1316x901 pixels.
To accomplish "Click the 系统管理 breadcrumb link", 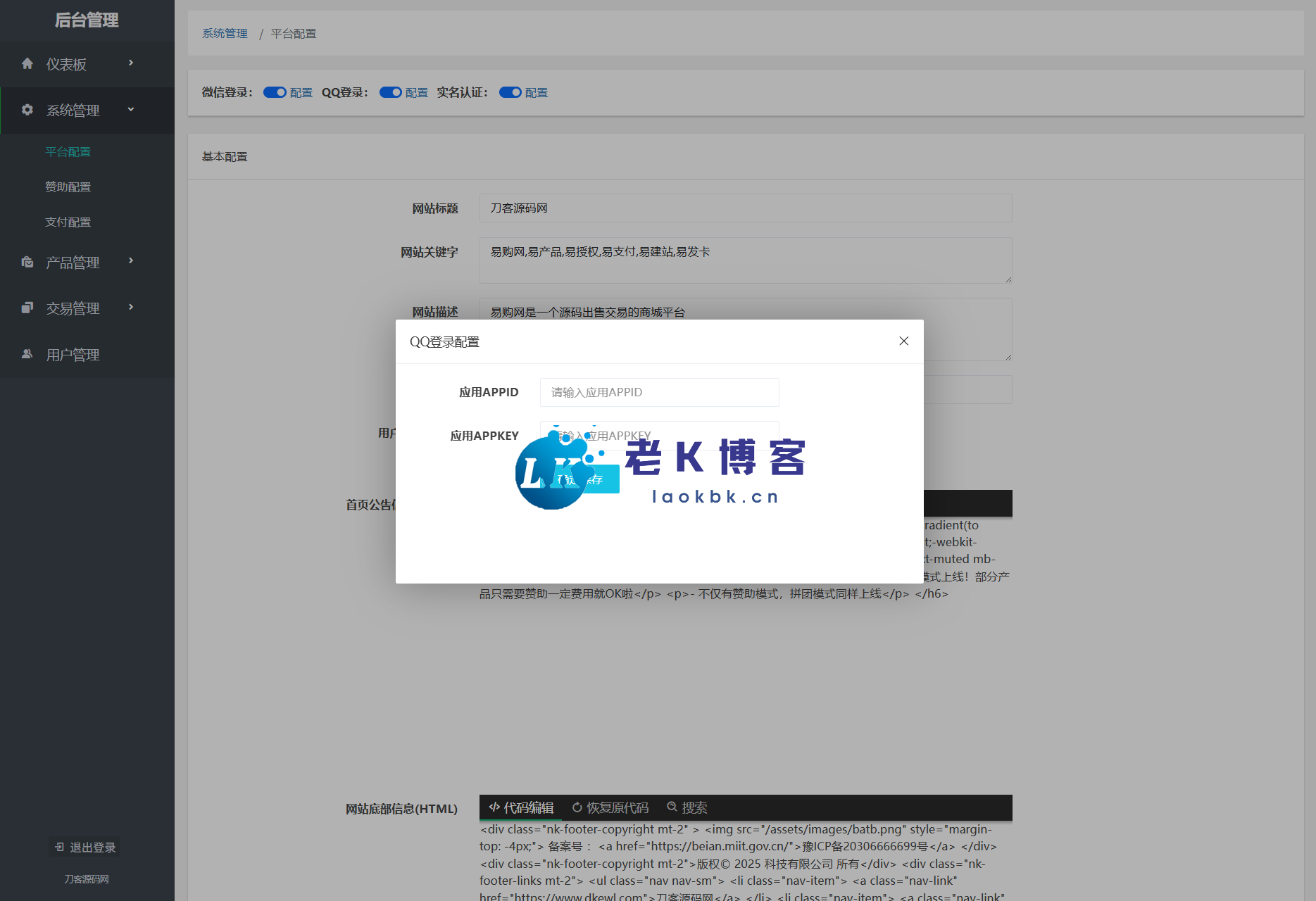I will point(225,34).
